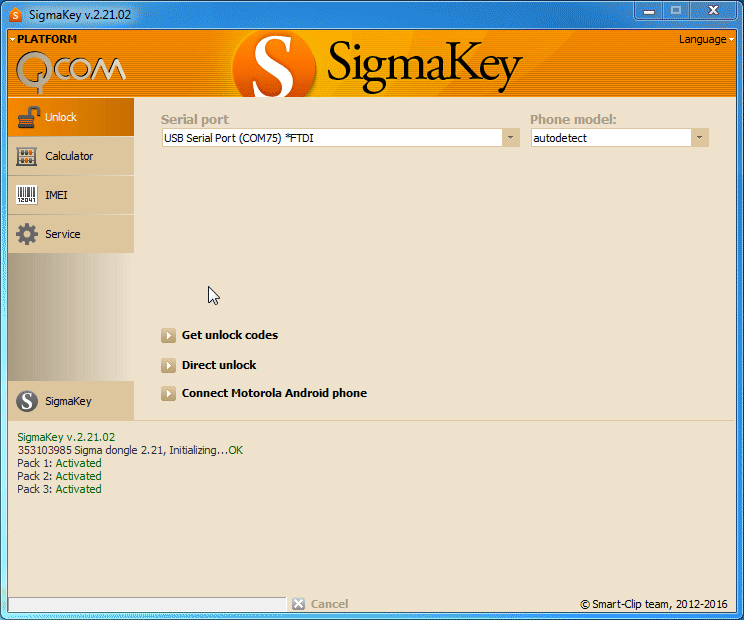Select the Service gear icon
Image resolution: width=744 pixels, height=620 pixels.
click(27, 234)
